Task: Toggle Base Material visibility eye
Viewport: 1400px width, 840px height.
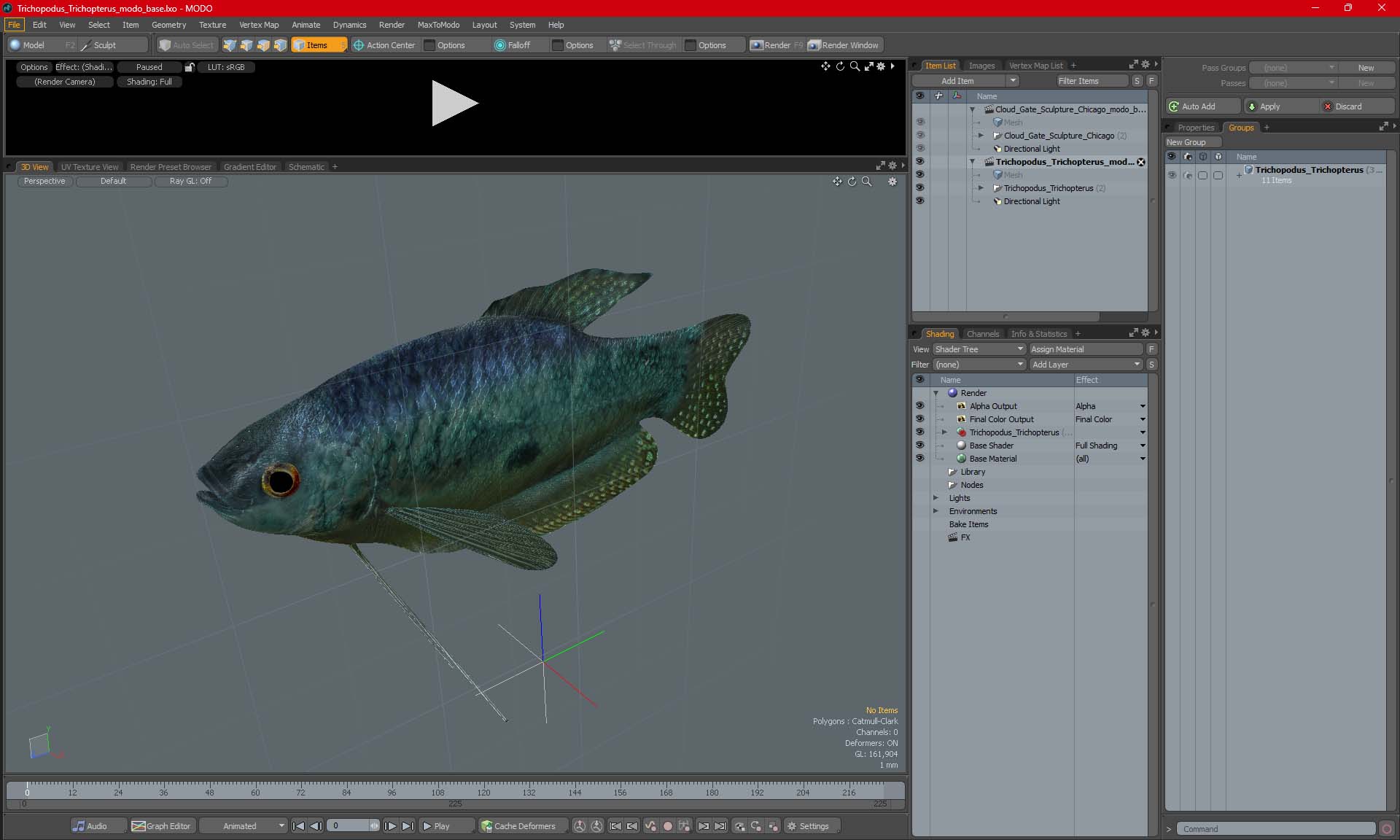Action: tap(919, 459)
